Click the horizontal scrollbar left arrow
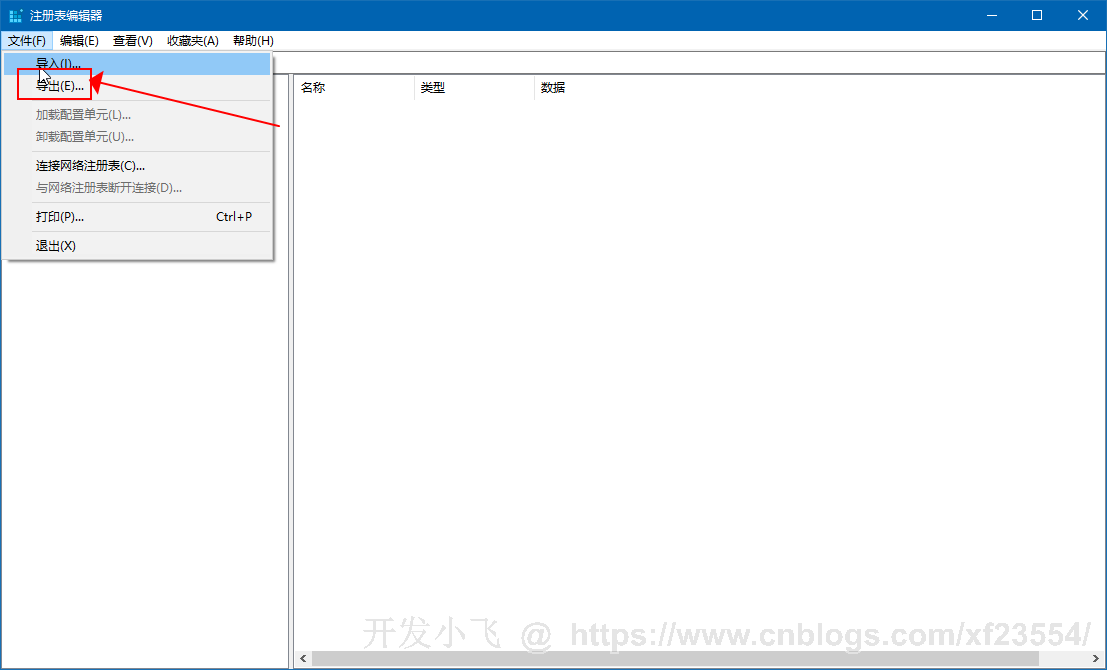 (303, 658)
